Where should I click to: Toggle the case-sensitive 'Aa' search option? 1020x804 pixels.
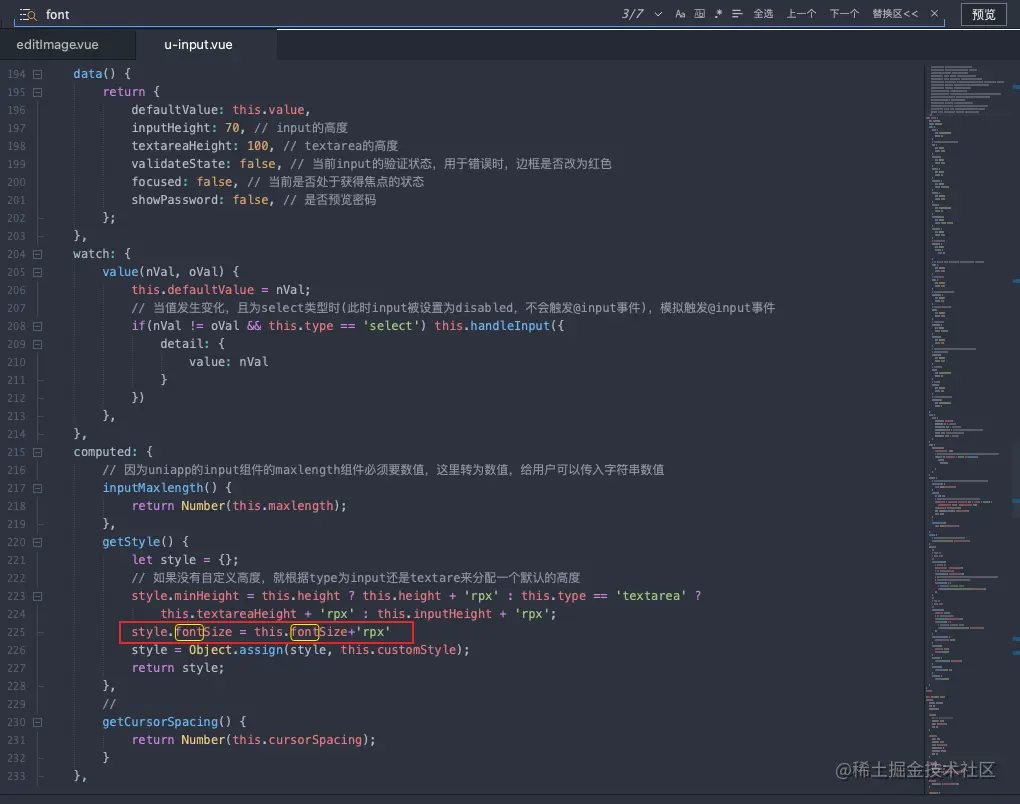point(680,14)
